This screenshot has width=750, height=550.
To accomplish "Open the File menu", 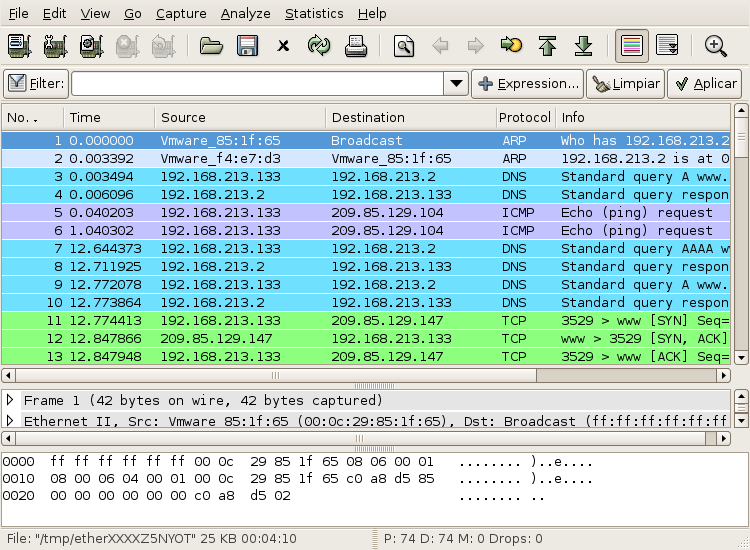I will (19, 13).
